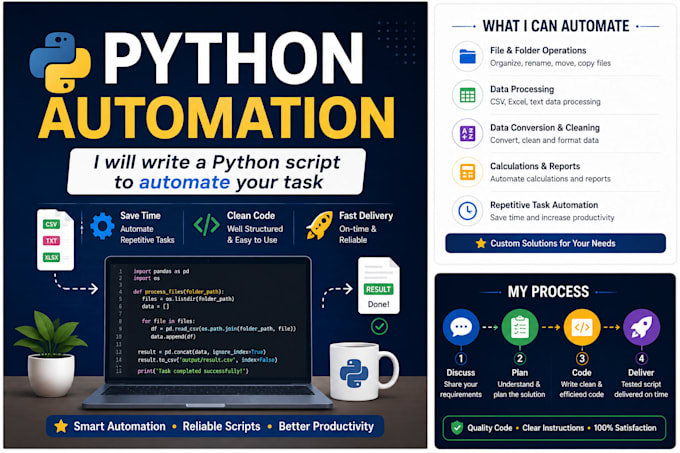
Task: Click the print 'Task completed successfully!' code line
Action: (x=193, y=371)
